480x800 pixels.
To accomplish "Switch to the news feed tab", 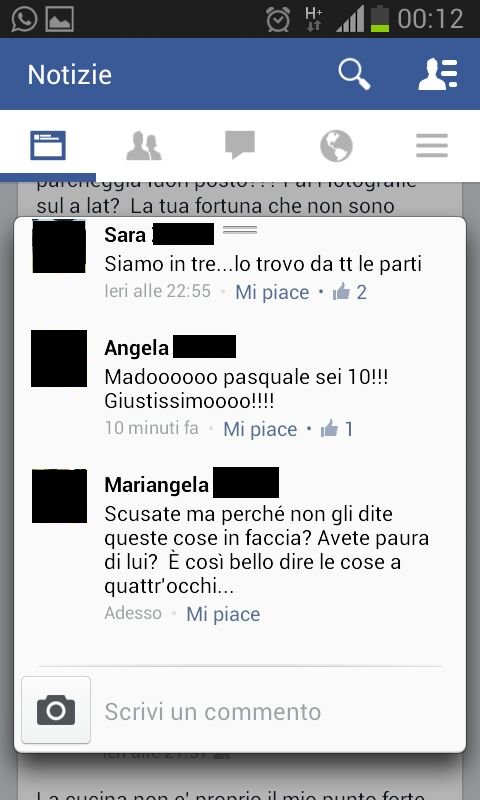I will pos(48,145).
